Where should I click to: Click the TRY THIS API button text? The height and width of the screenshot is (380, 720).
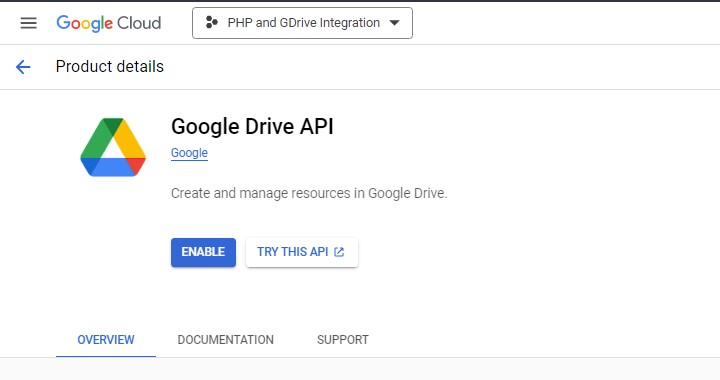tap(292, 252)
